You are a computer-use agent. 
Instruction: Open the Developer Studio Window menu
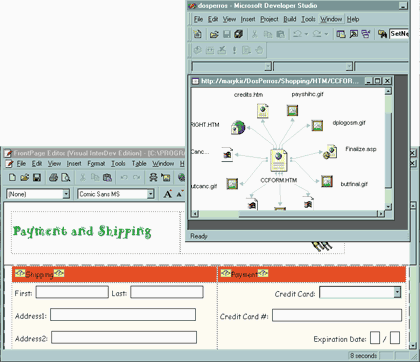click(331, 19)
